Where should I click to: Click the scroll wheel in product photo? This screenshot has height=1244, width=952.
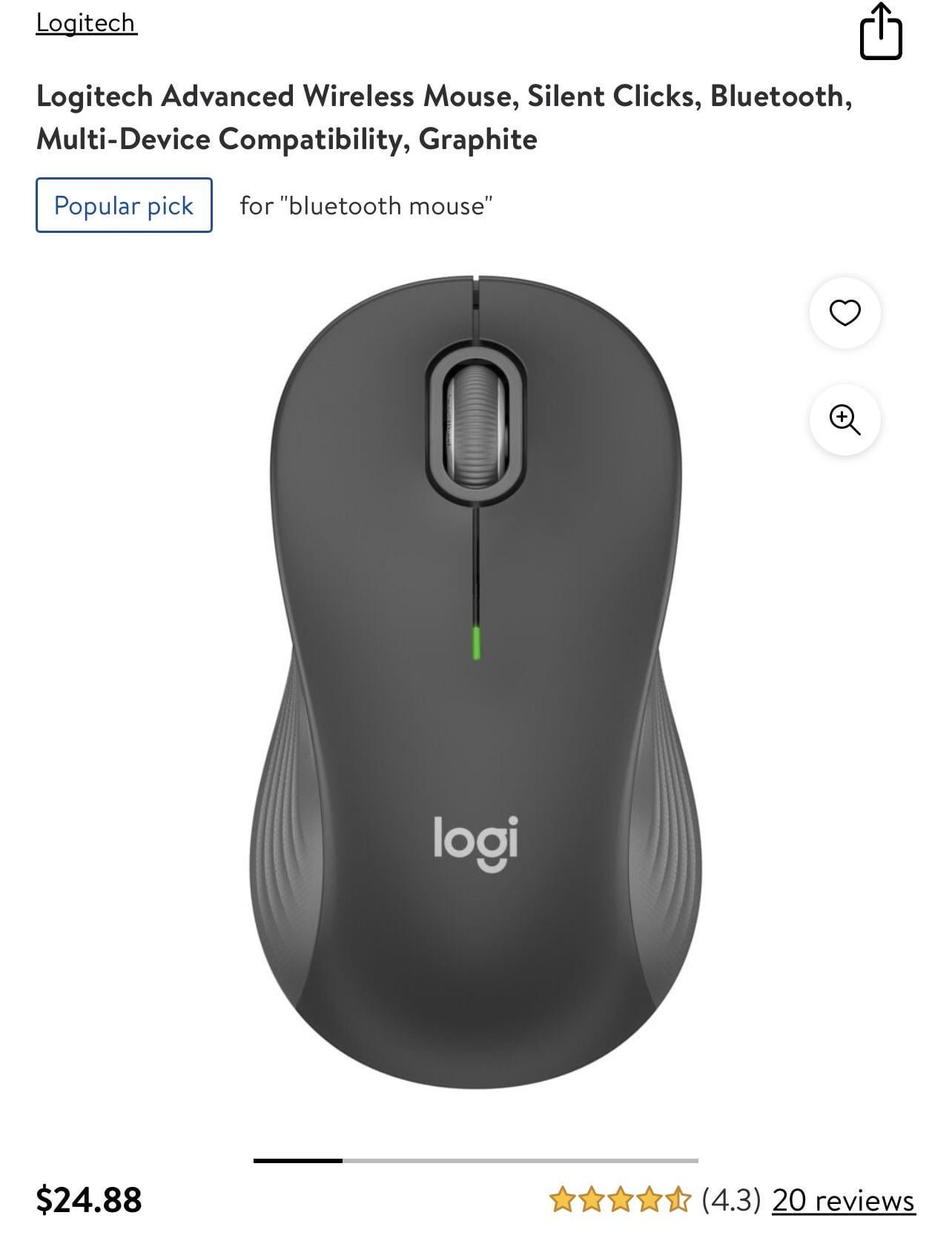pyautogui.click(x=475, y=426)
